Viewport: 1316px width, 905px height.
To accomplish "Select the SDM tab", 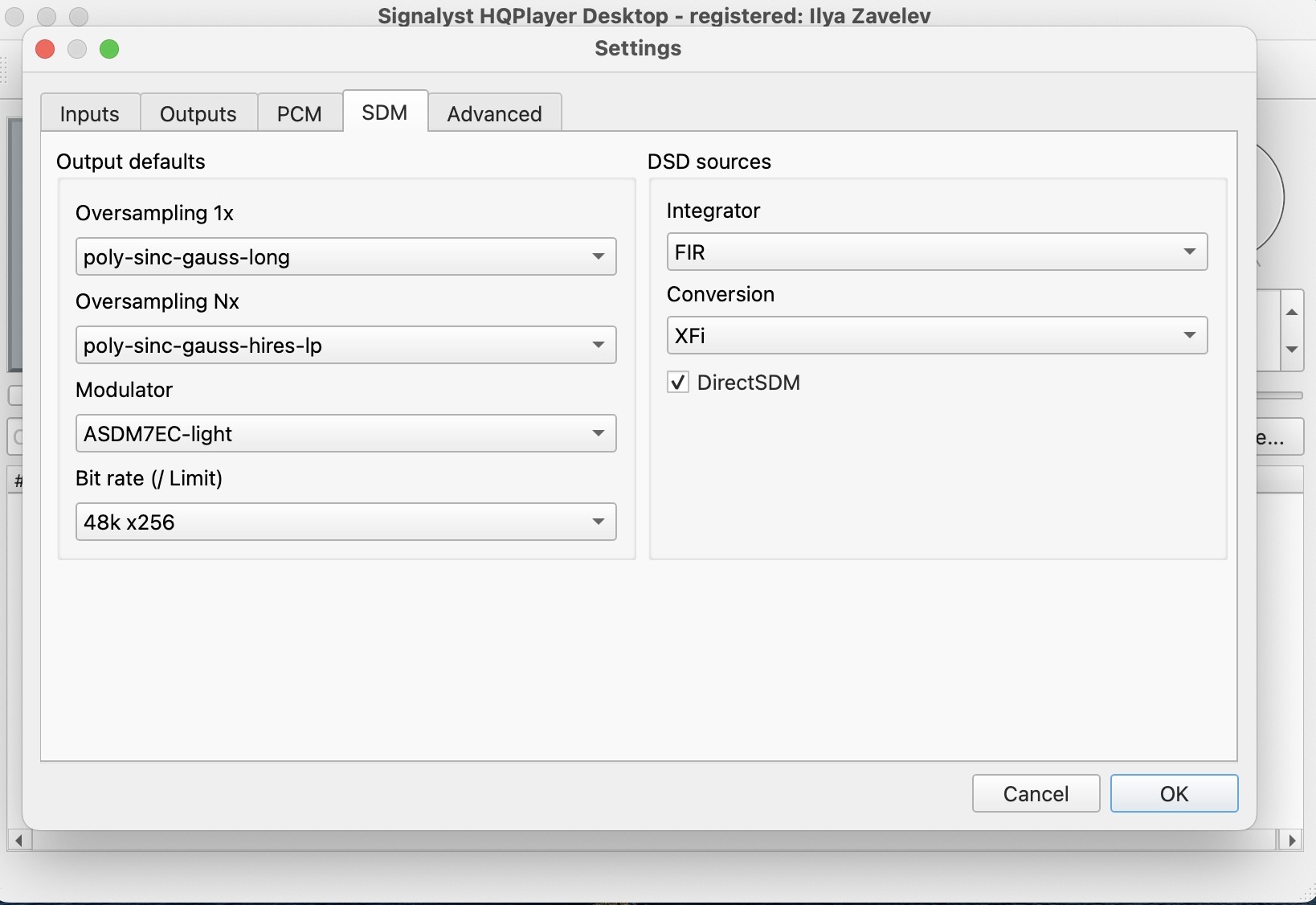I will point(385,112).
